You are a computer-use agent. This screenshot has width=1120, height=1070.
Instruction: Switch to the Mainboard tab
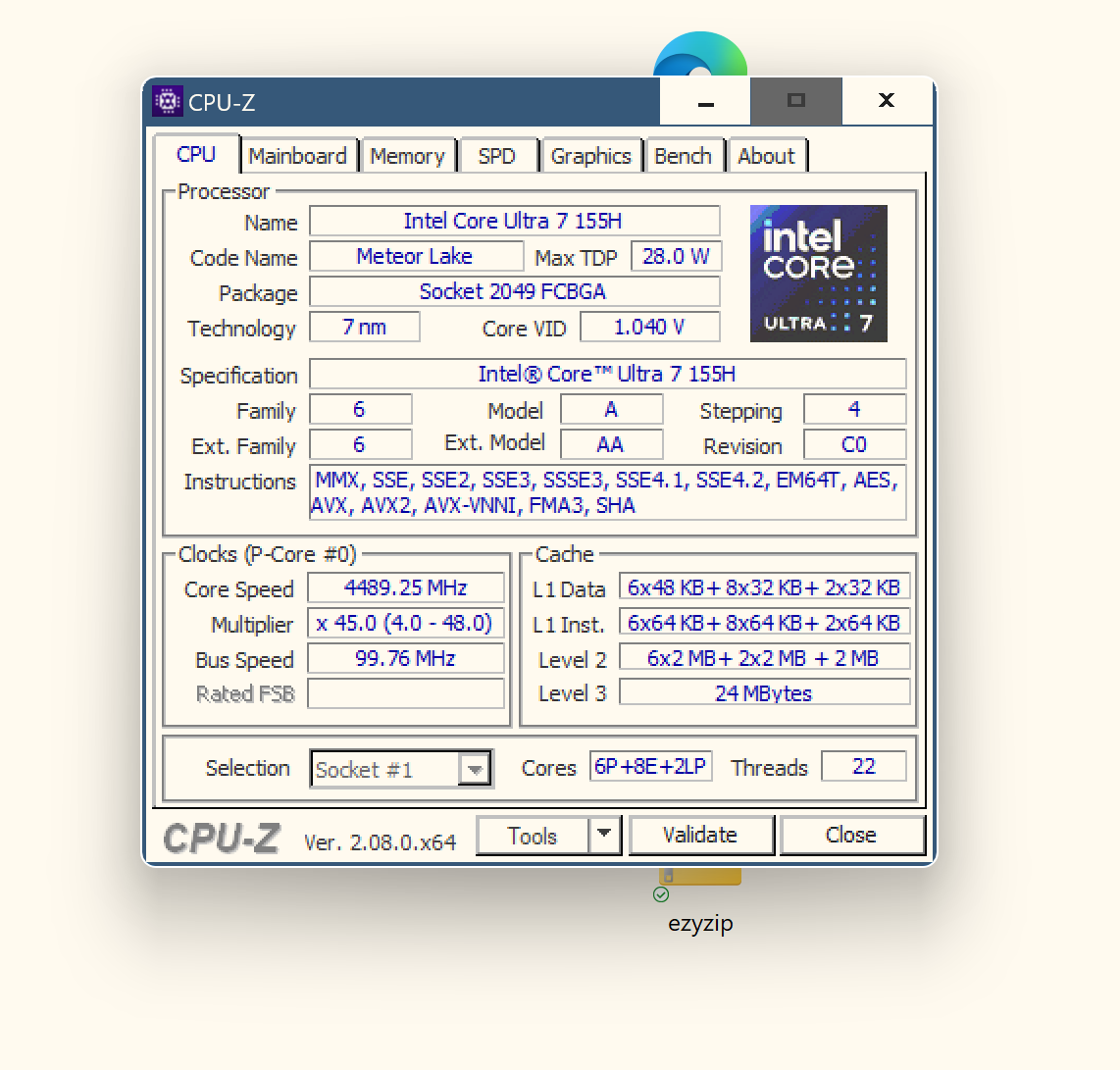pyautogui.click(x=298, y=156)
